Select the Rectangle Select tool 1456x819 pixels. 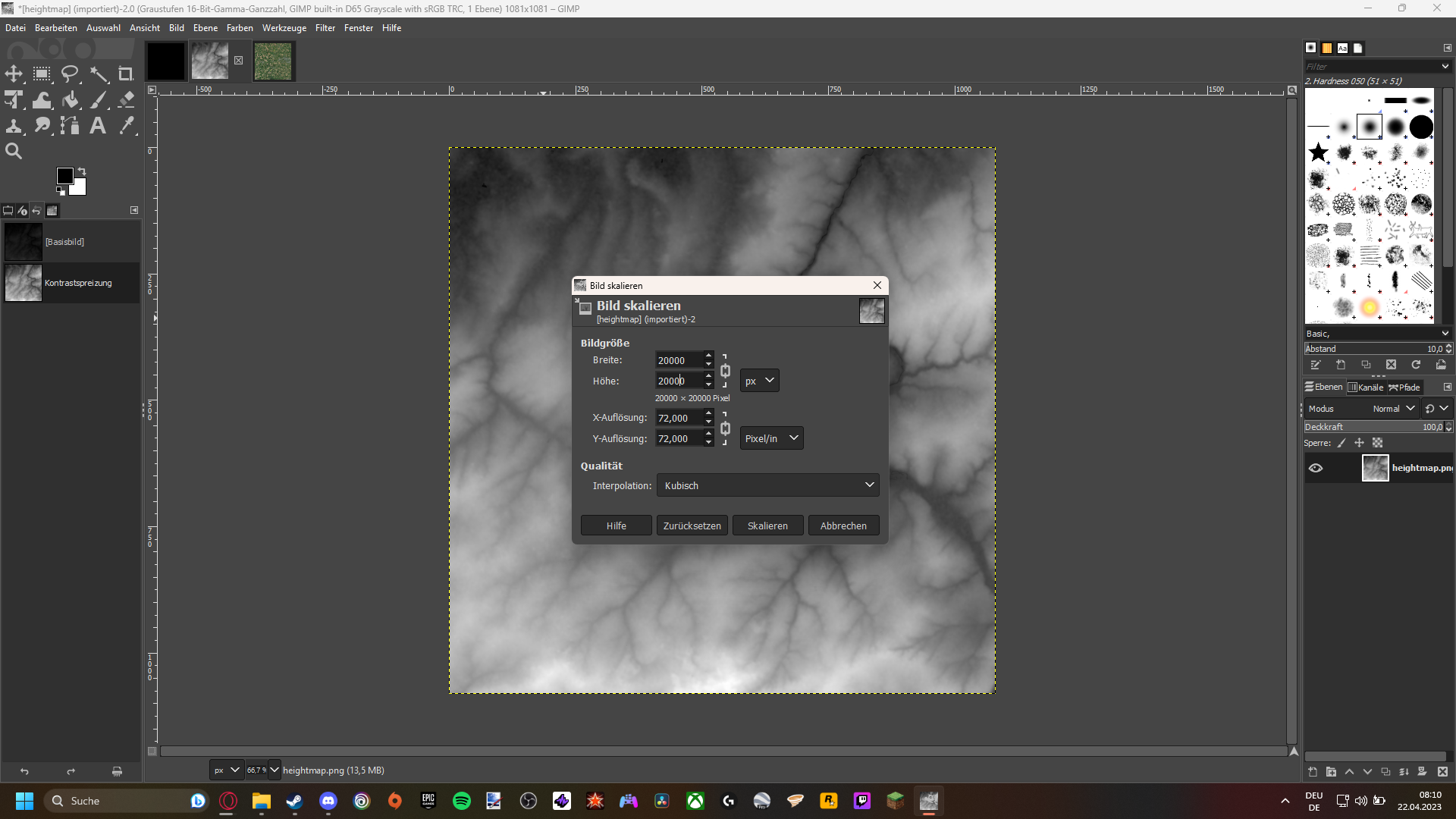click(42, 74)
